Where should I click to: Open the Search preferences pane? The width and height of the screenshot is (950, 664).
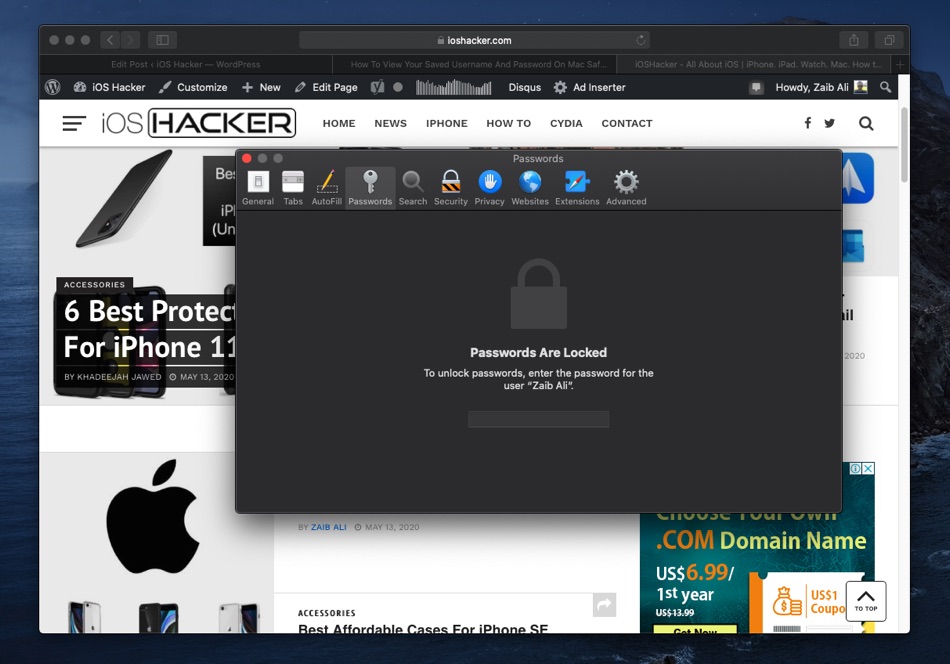pos(413,188)
